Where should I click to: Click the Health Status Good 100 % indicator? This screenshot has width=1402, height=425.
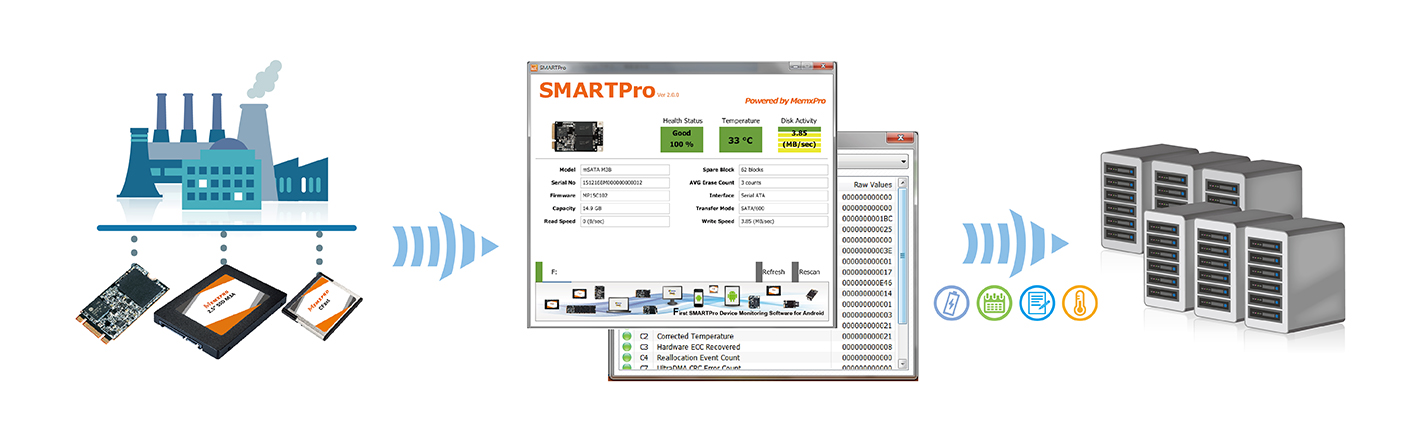(x=682, y=138)
